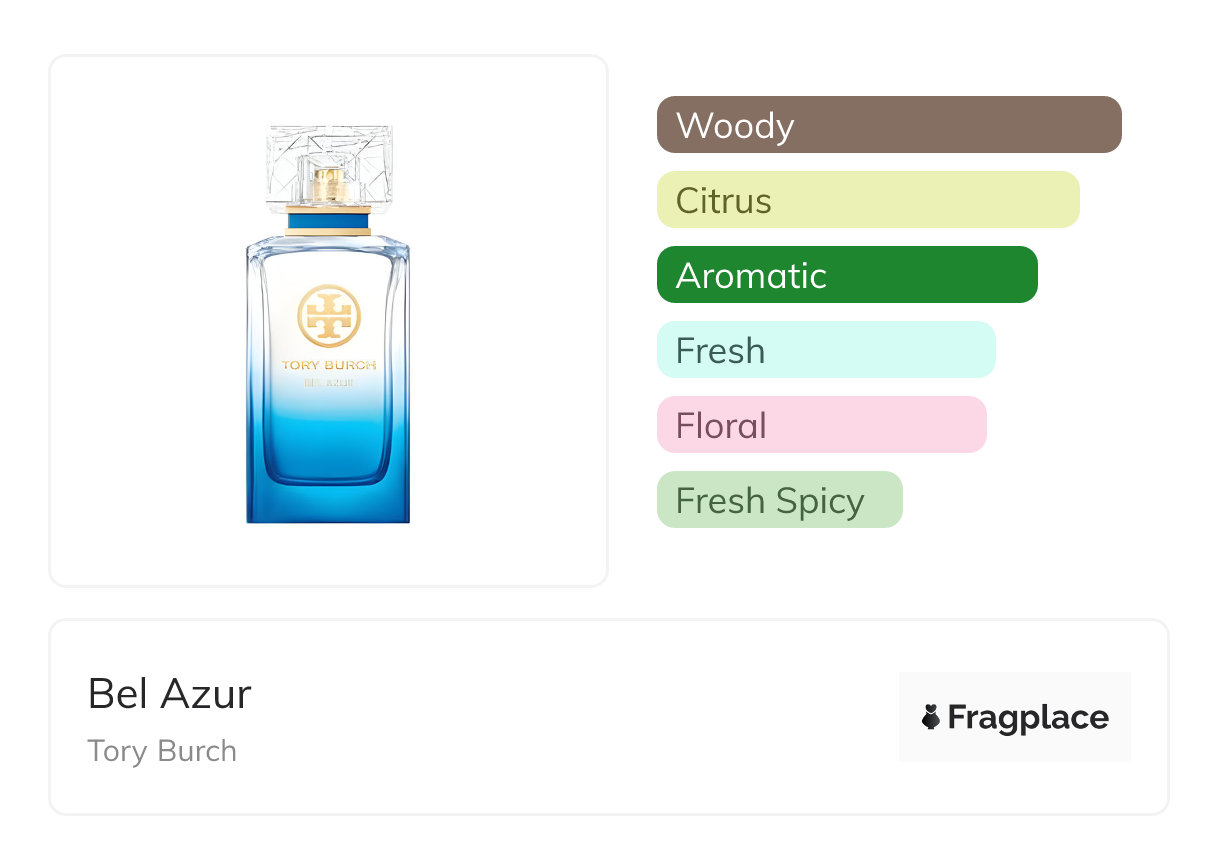Click the blue collar ring on the bottle neck
This screenshot has width=1218, height=864.
(329, 221)
